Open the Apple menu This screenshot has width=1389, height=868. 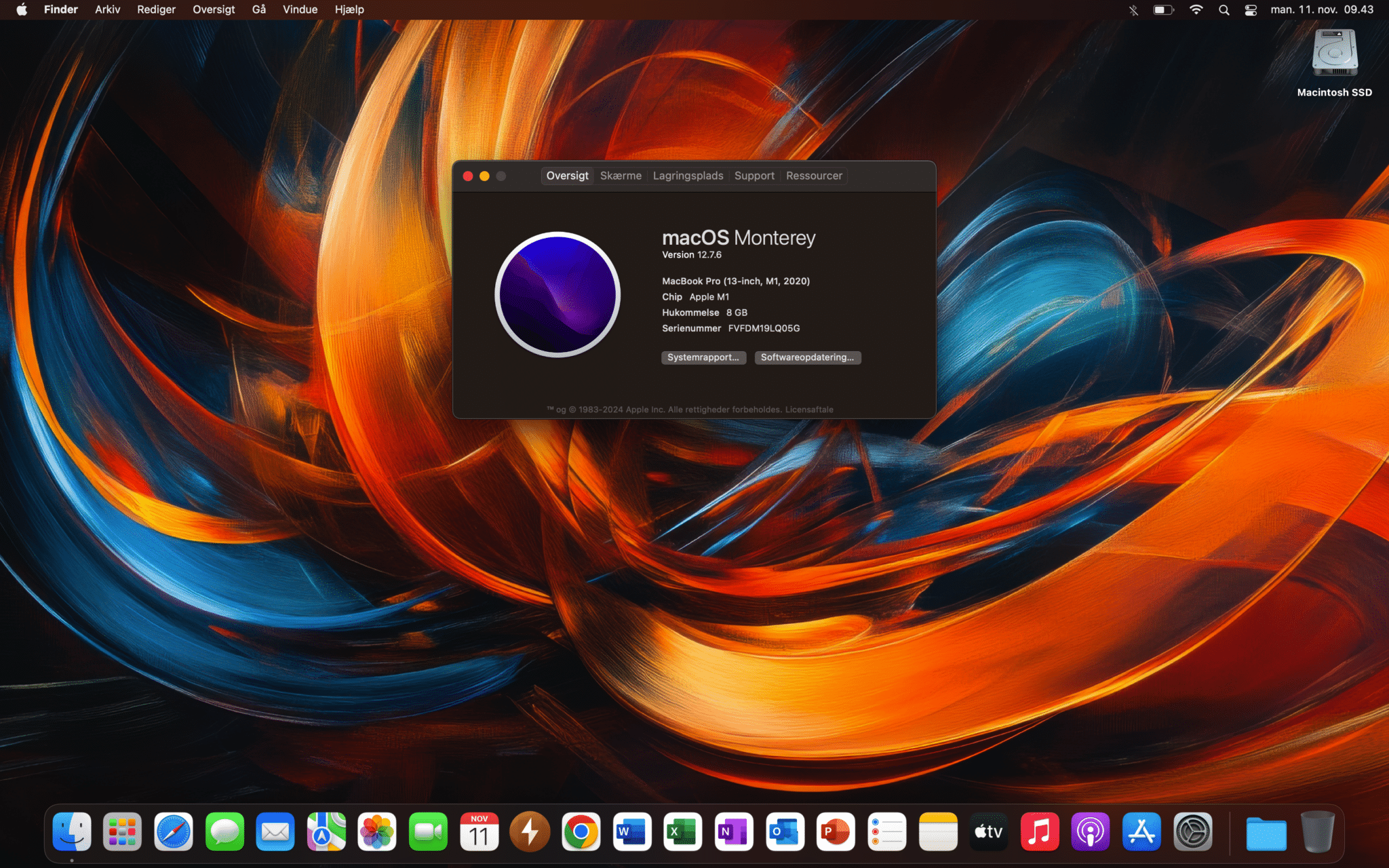(22, 10)
